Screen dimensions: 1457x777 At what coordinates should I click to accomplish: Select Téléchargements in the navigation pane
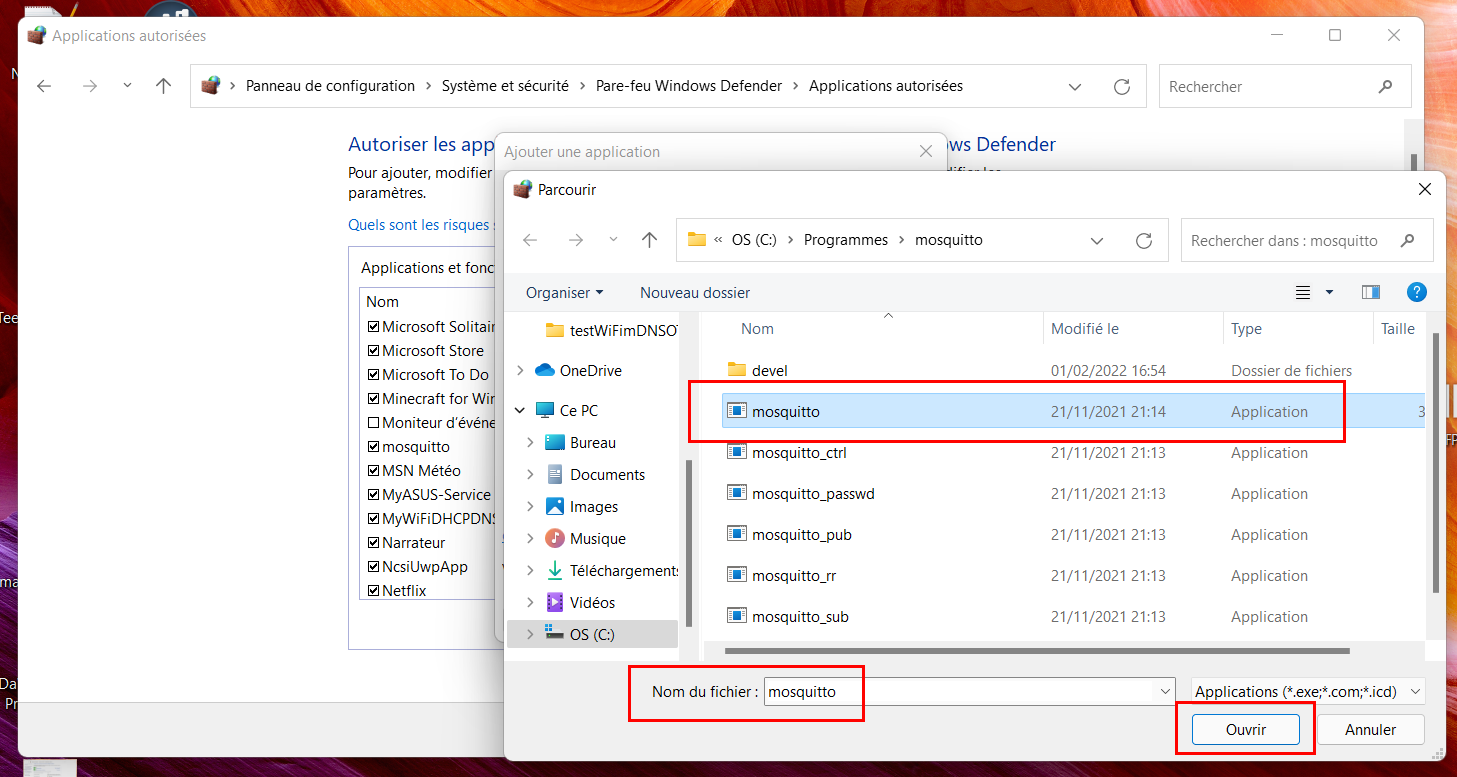[612, 570]
